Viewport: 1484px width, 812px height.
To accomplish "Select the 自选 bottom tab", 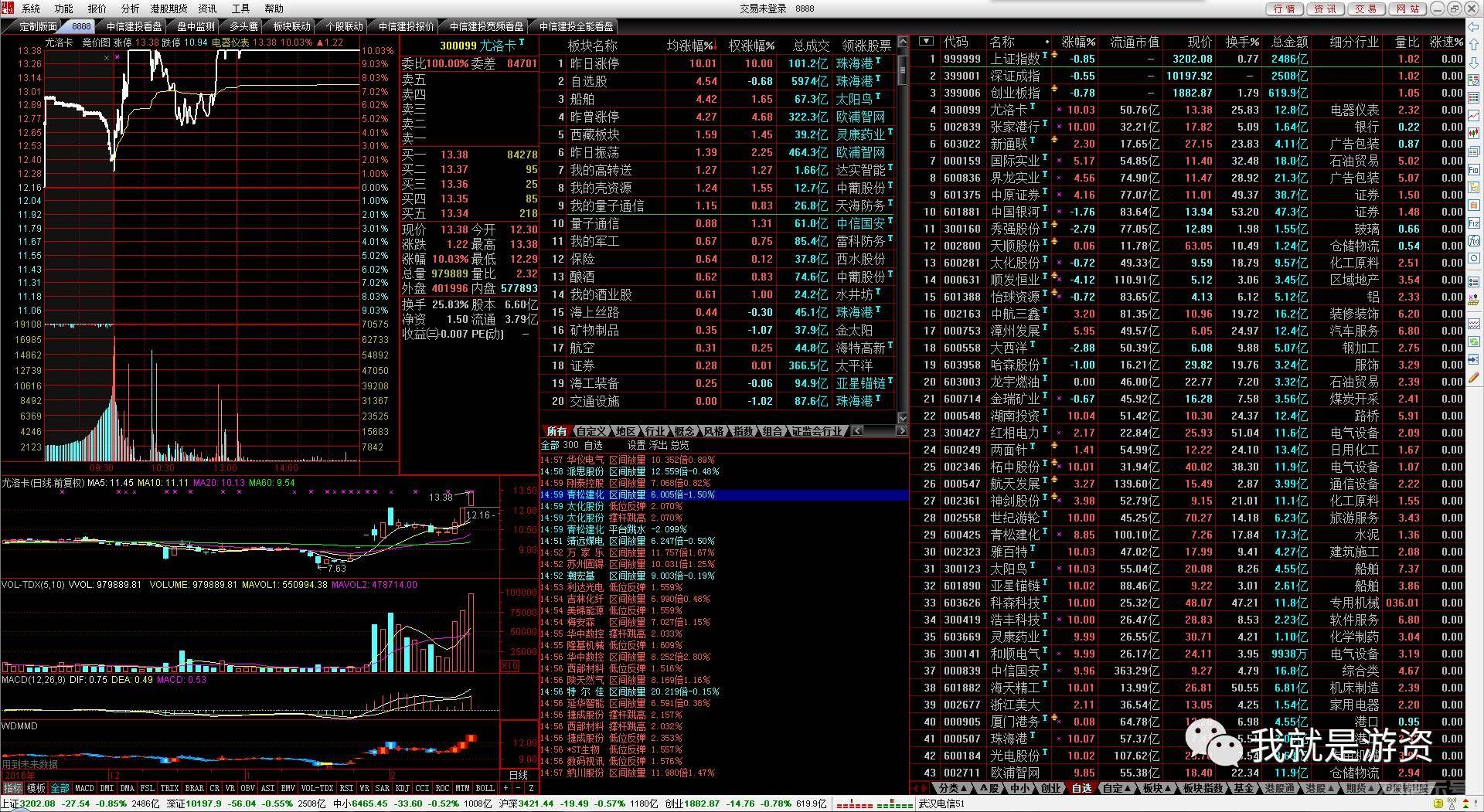I will click(x=1081, y=788).
